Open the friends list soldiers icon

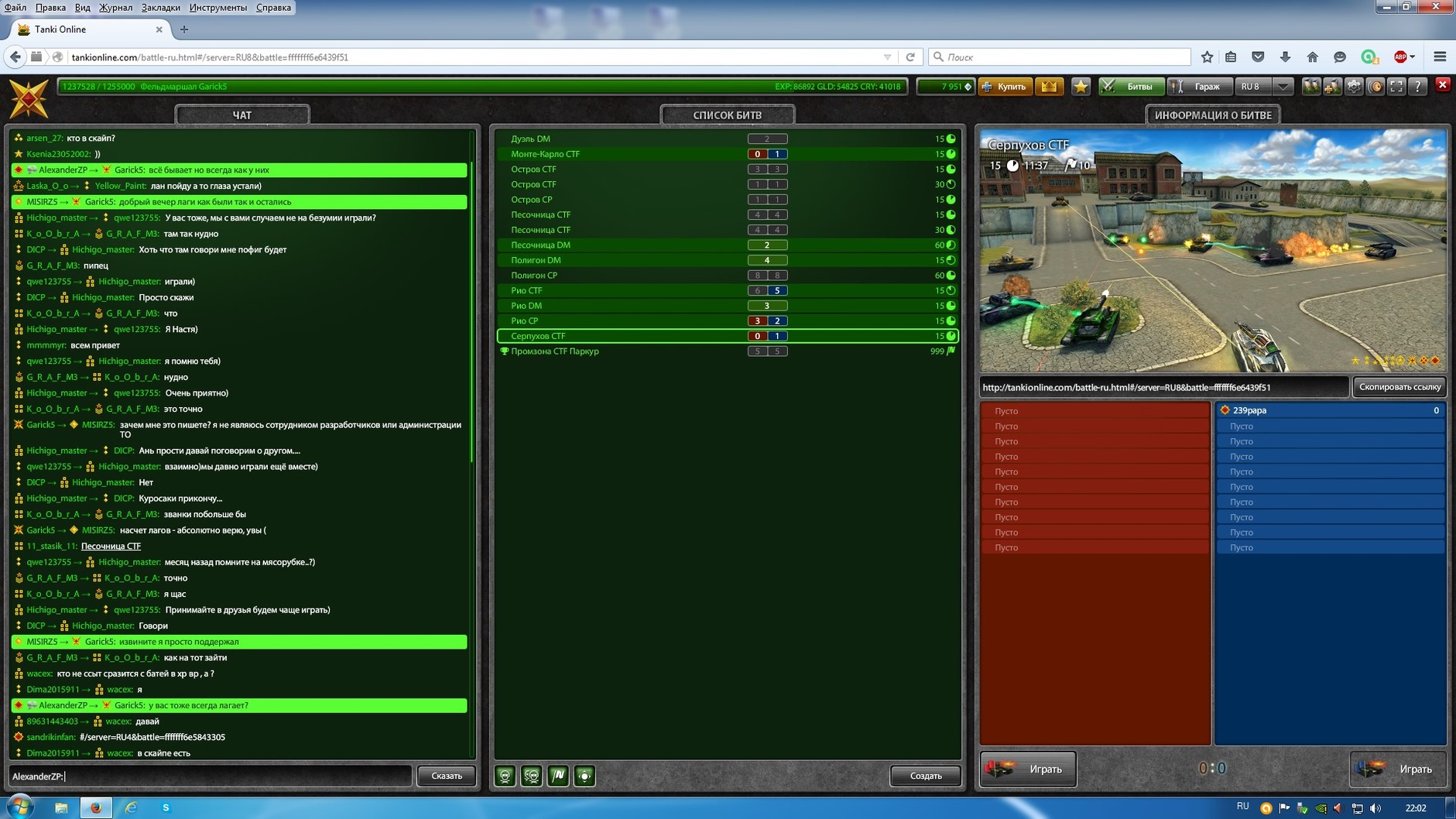click(1310, 87)
